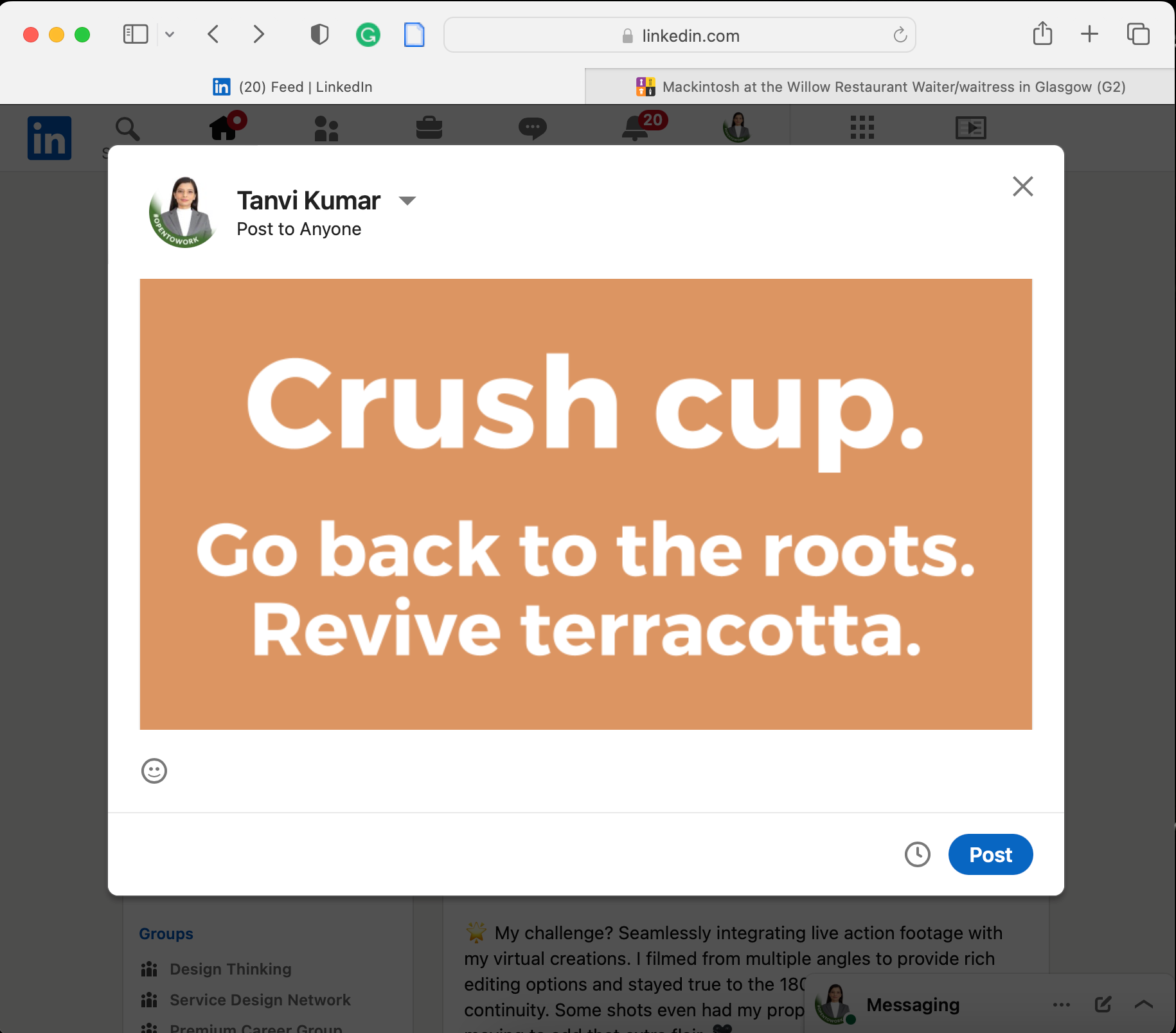Open the Design Thinking group

[x=230, y=969]
